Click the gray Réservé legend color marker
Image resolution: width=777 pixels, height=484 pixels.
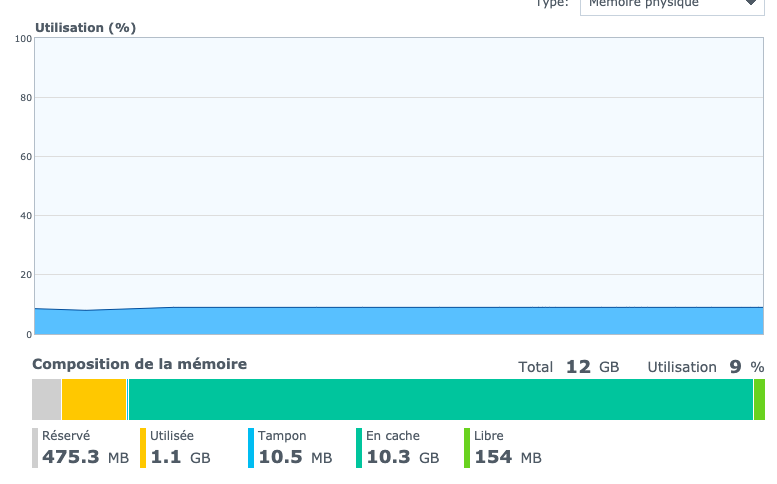(35, 448)
